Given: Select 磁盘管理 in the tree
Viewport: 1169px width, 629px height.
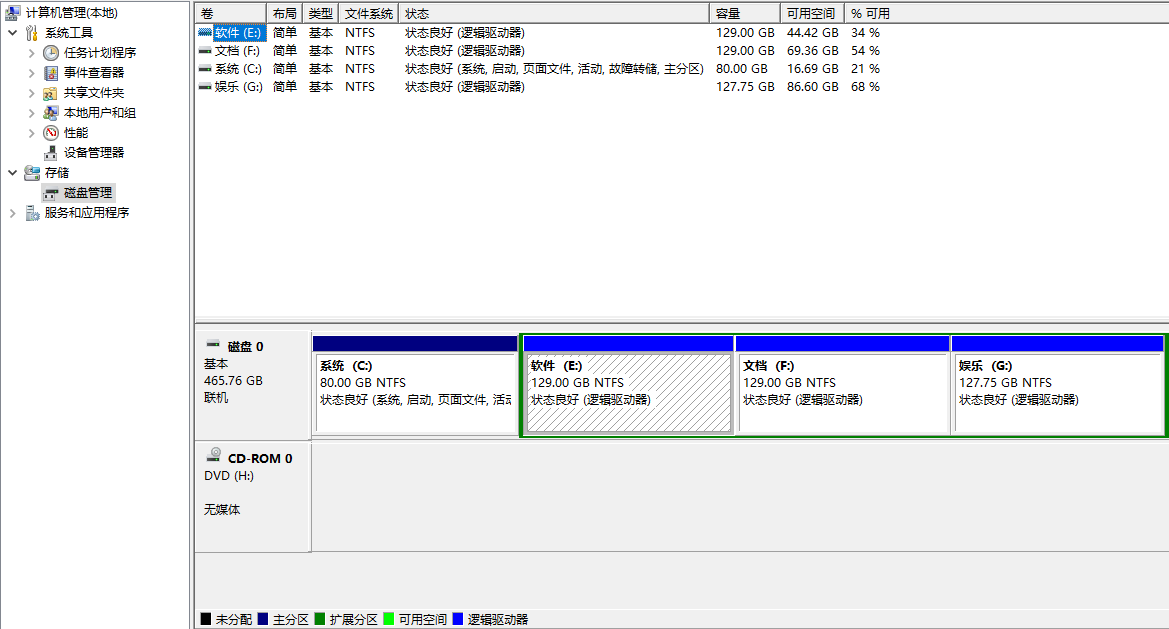Looking at the screenshot, I should pyautogui.click(x=88, y=193).
